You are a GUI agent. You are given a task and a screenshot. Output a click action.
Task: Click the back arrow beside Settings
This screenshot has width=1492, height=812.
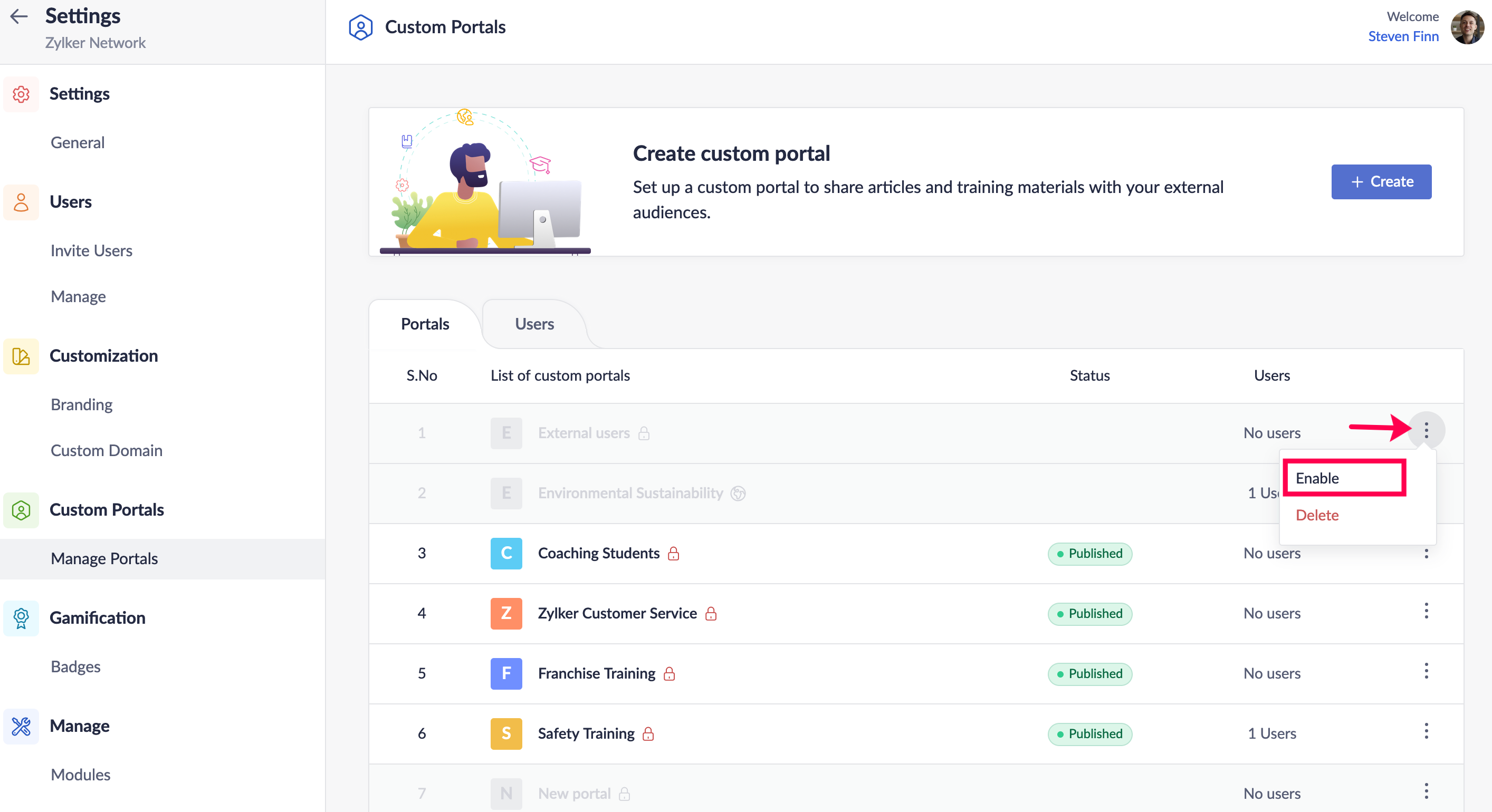[19, 16]
